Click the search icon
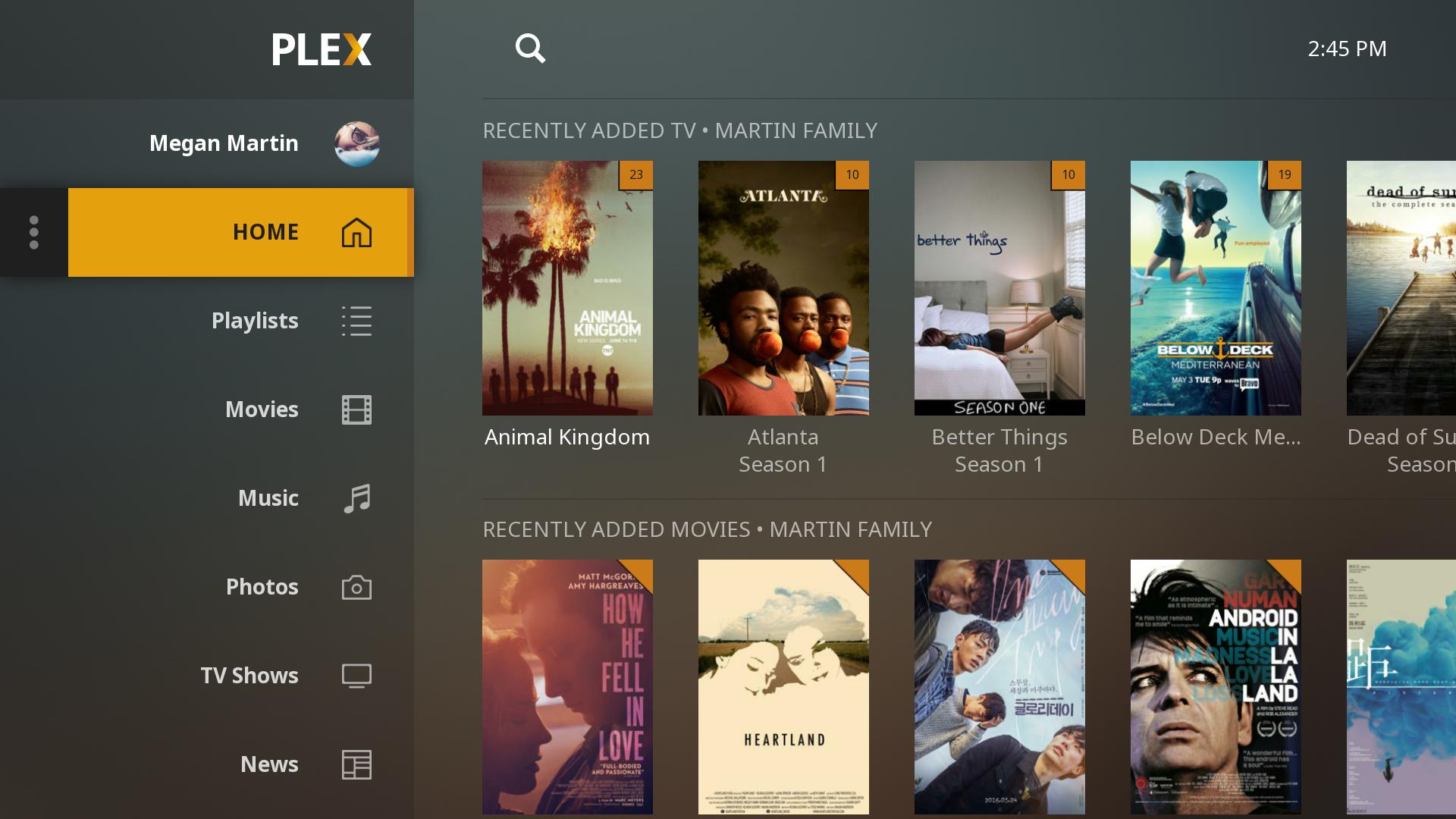Viewport: 1456px width, 819px height. [531, 48]
